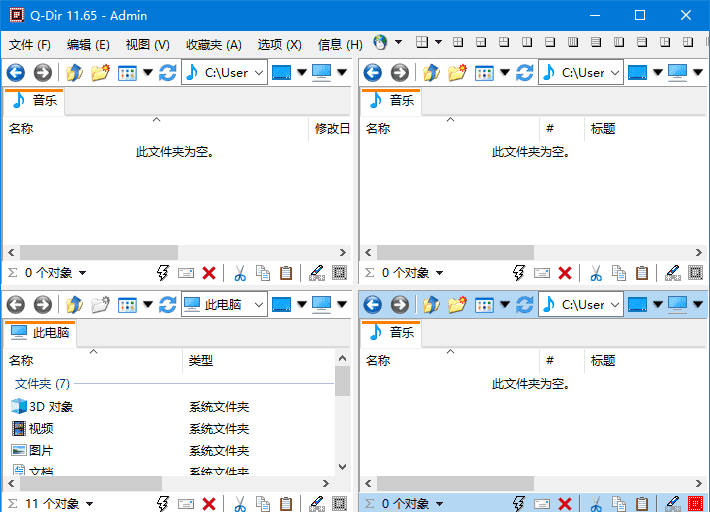
Task: Sort top-left pane by 名称 column
Action: pos(156,129)
